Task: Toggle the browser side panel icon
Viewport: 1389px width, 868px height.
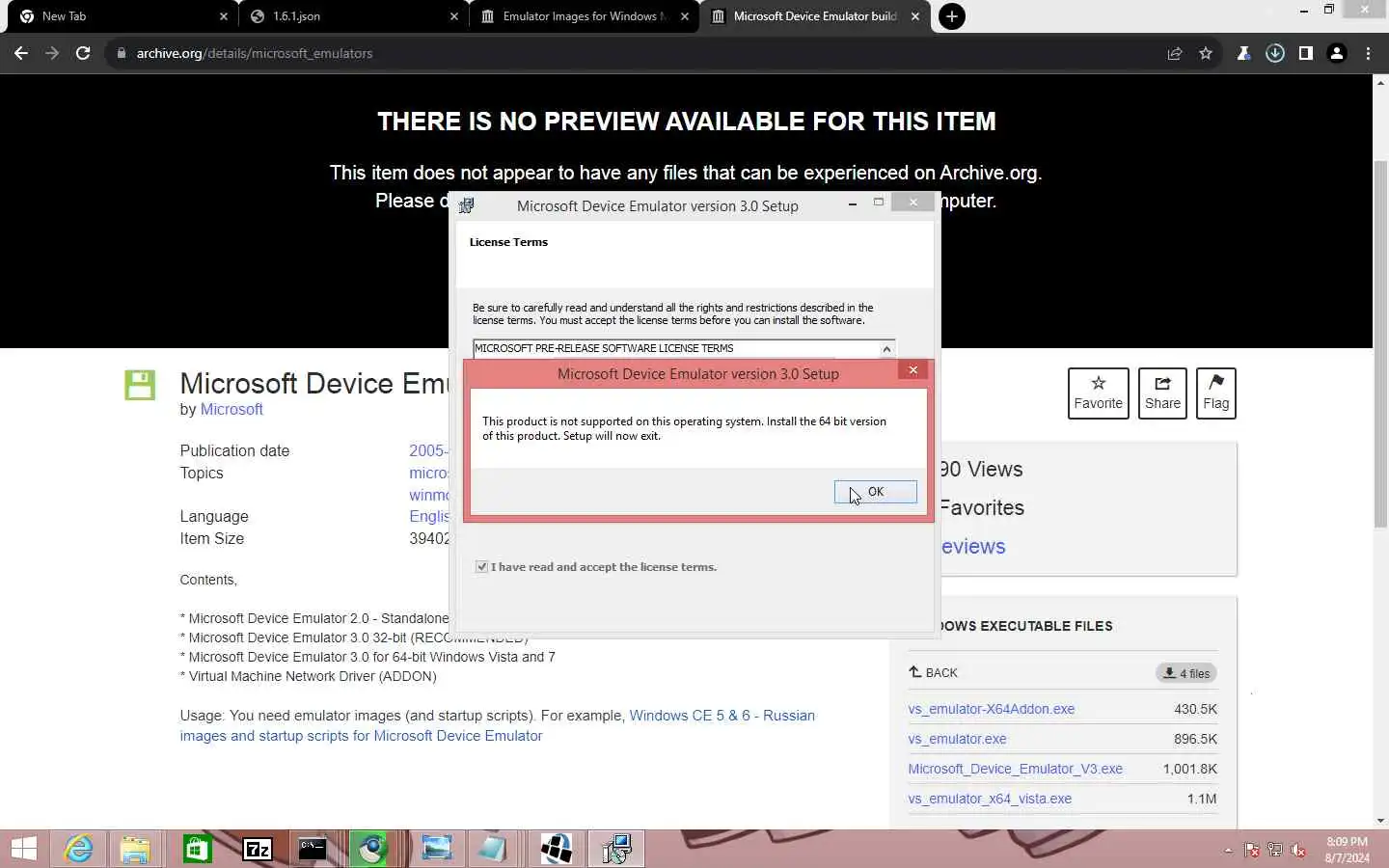Action: tap(1306, 53)
